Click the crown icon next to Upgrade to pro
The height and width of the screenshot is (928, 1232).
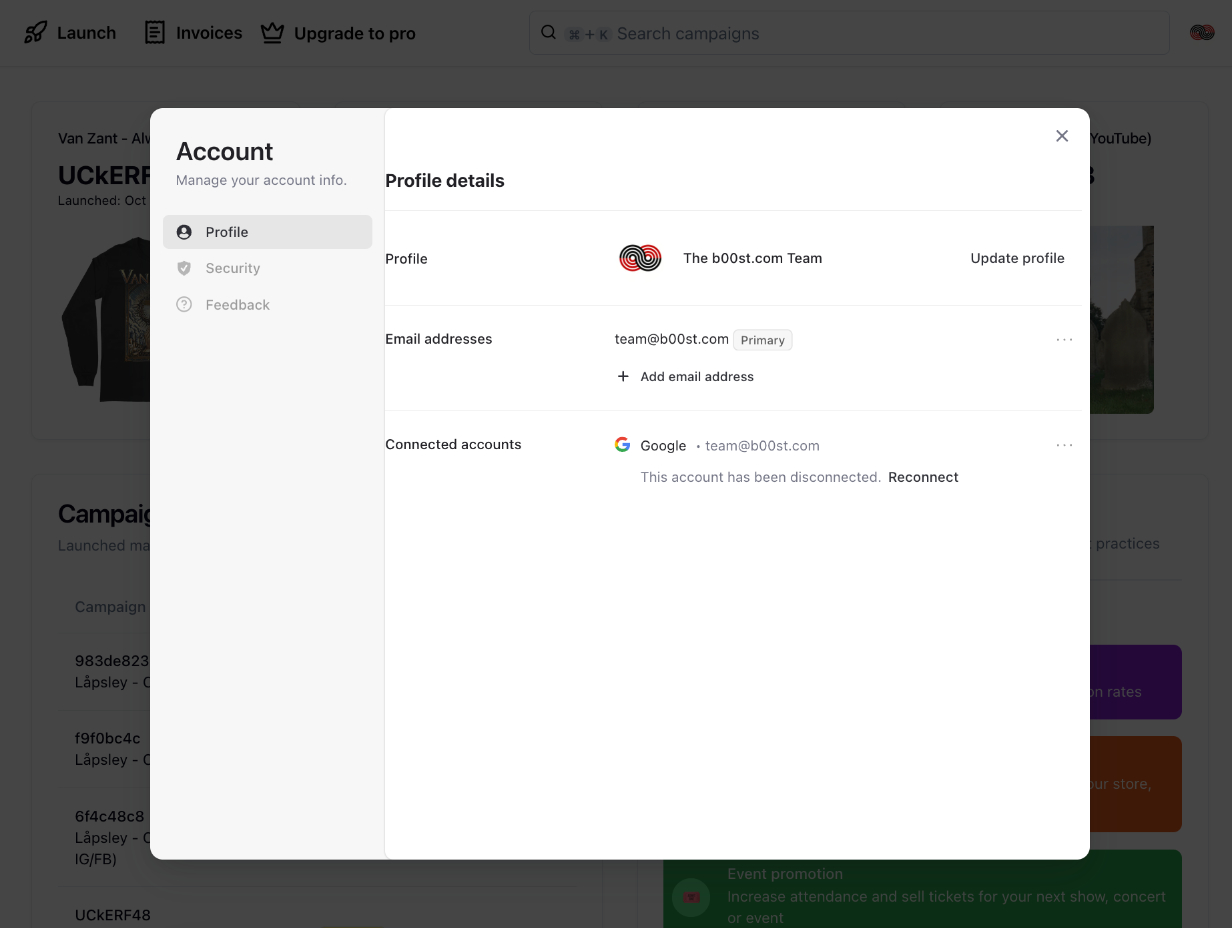click(272, 32)
